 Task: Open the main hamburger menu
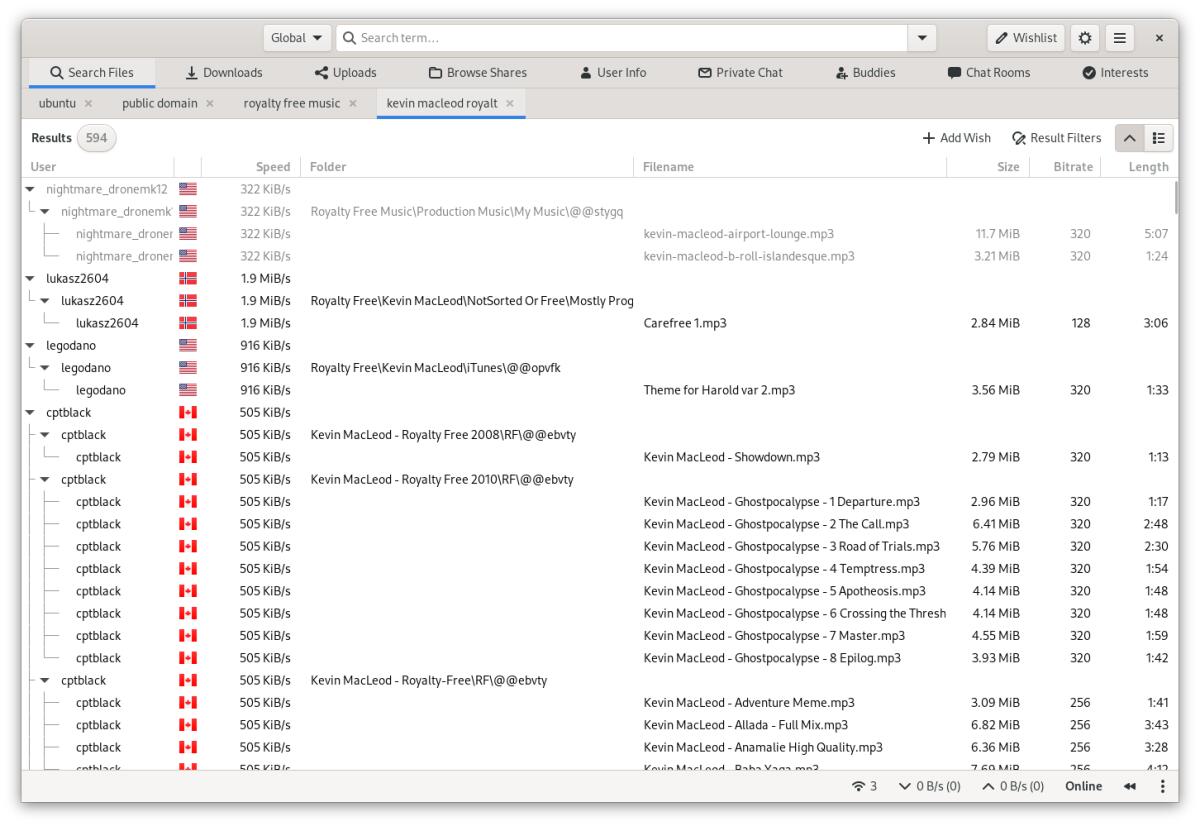tap(1119, 37)
